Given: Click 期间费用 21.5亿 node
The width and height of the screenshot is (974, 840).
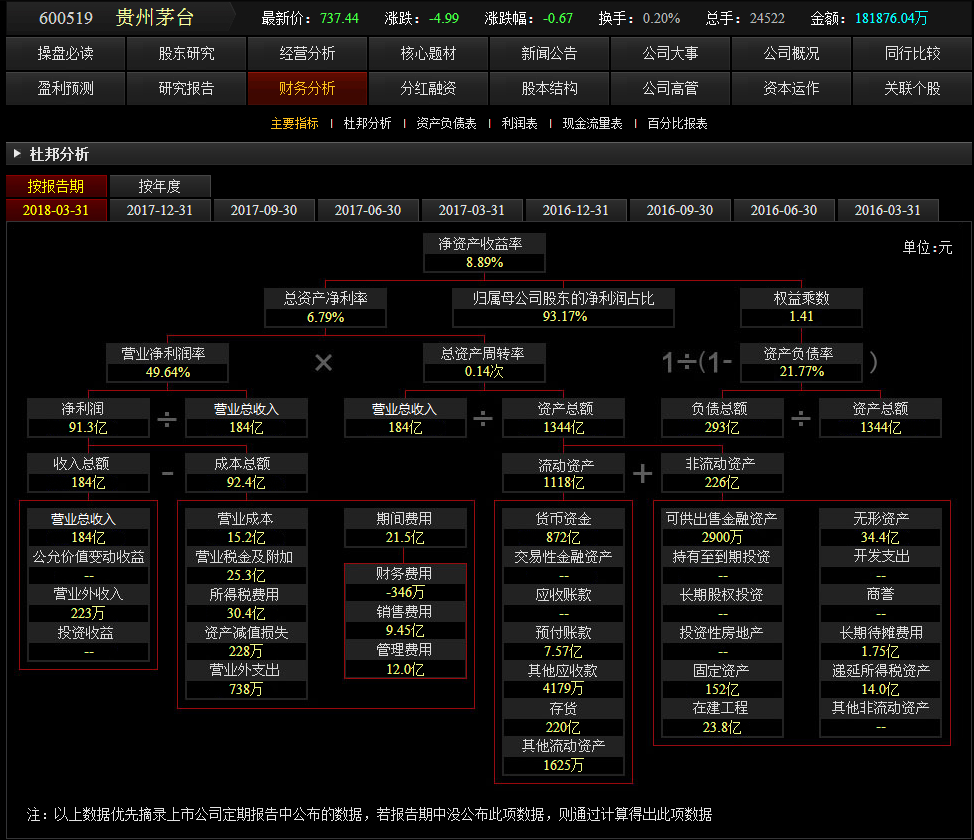Looking at the screenshot, I should pyautogui.click(x=405, y=528).
